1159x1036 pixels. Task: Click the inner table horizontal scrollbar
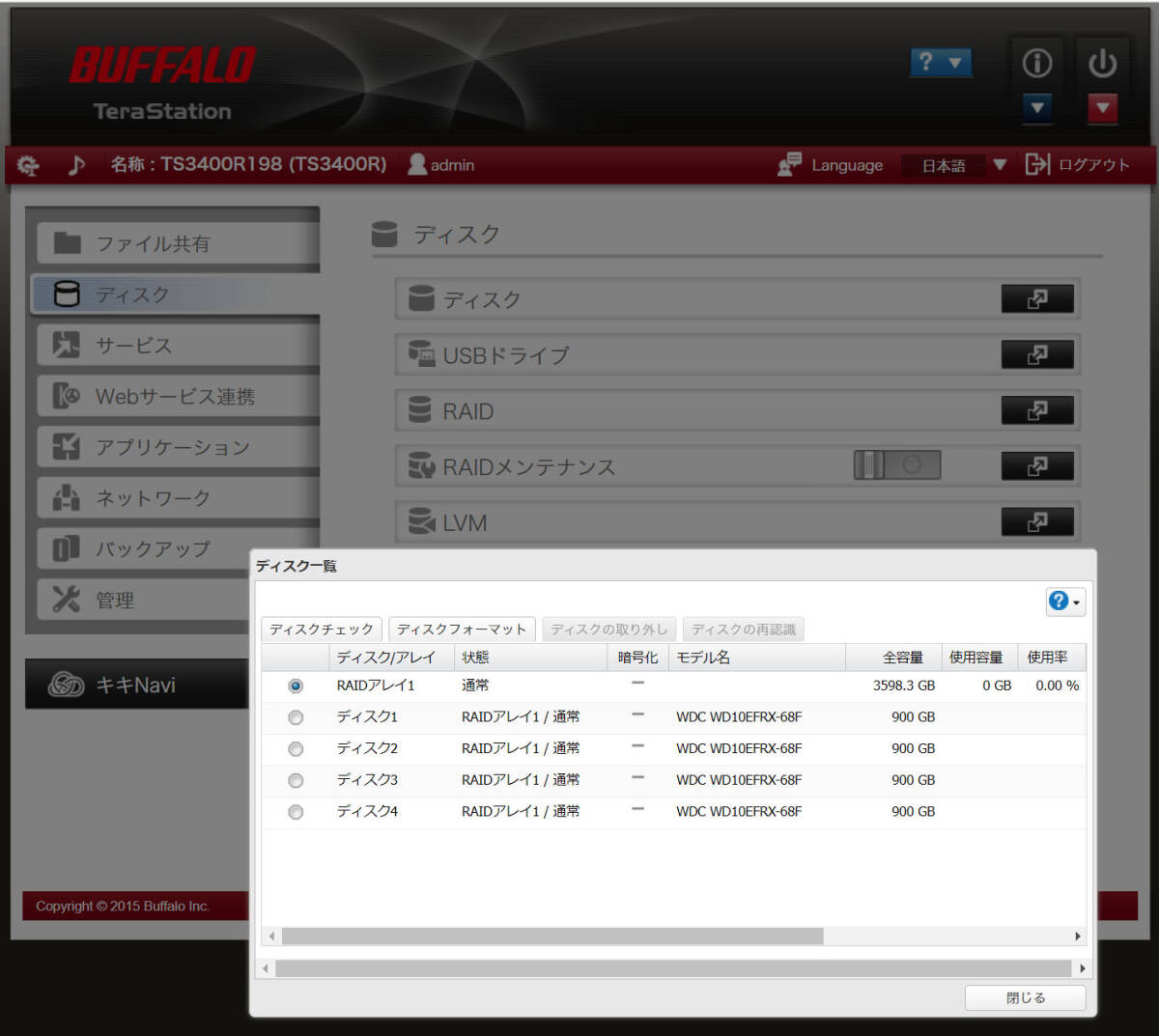tap(552, 937)
